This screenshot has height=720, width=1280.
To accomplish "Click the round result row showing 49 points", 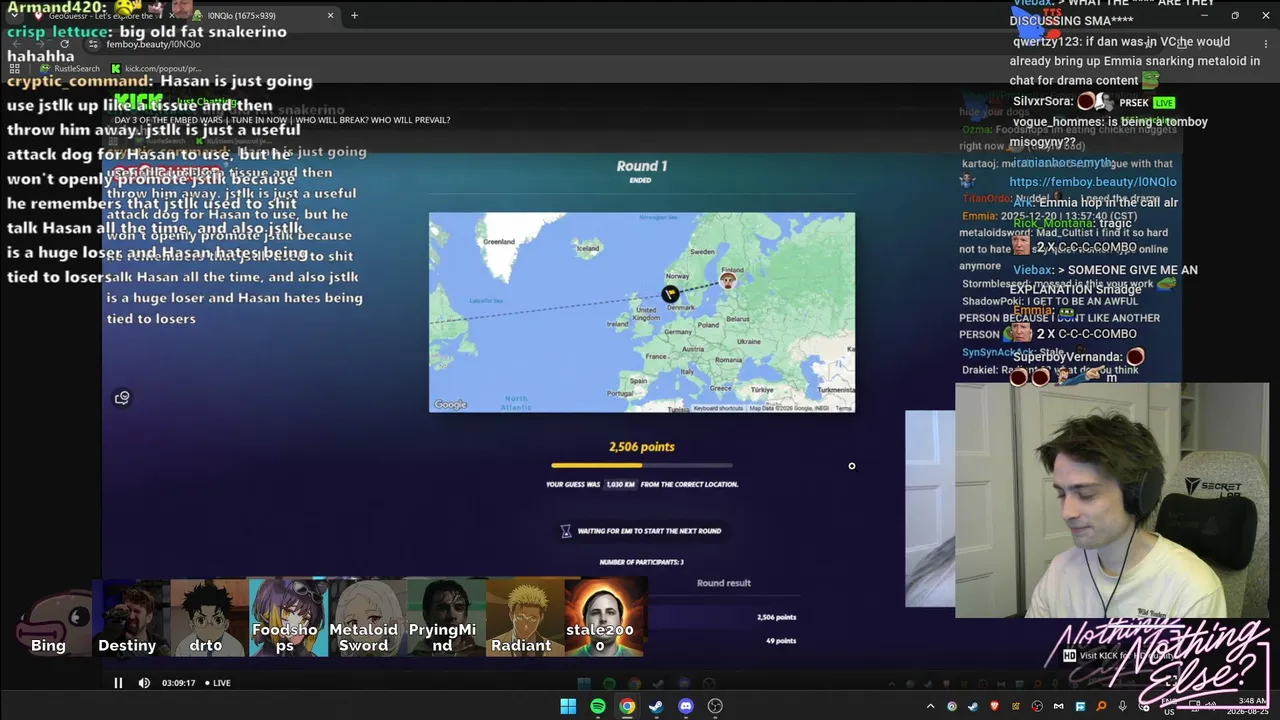I will pos(724,641).
